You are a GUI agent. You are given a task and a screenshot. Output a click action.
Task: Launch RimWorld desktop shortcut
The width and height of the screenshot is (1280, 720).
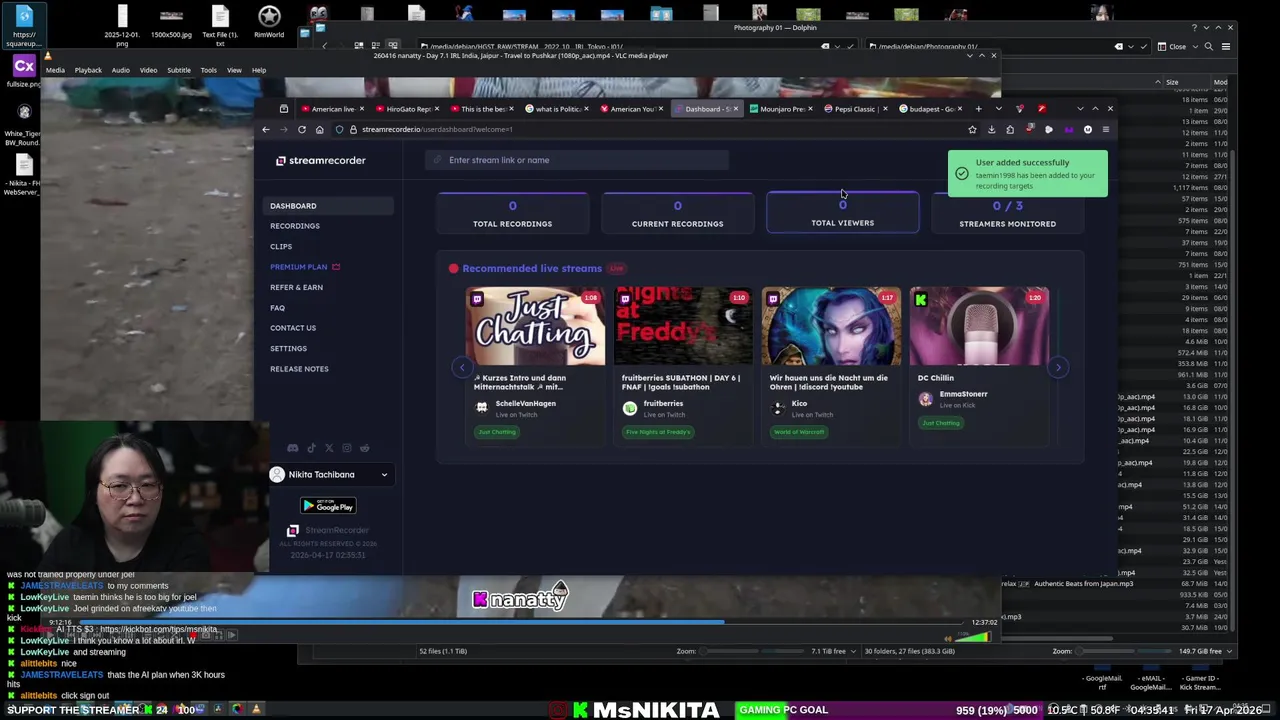coord(269,22)
